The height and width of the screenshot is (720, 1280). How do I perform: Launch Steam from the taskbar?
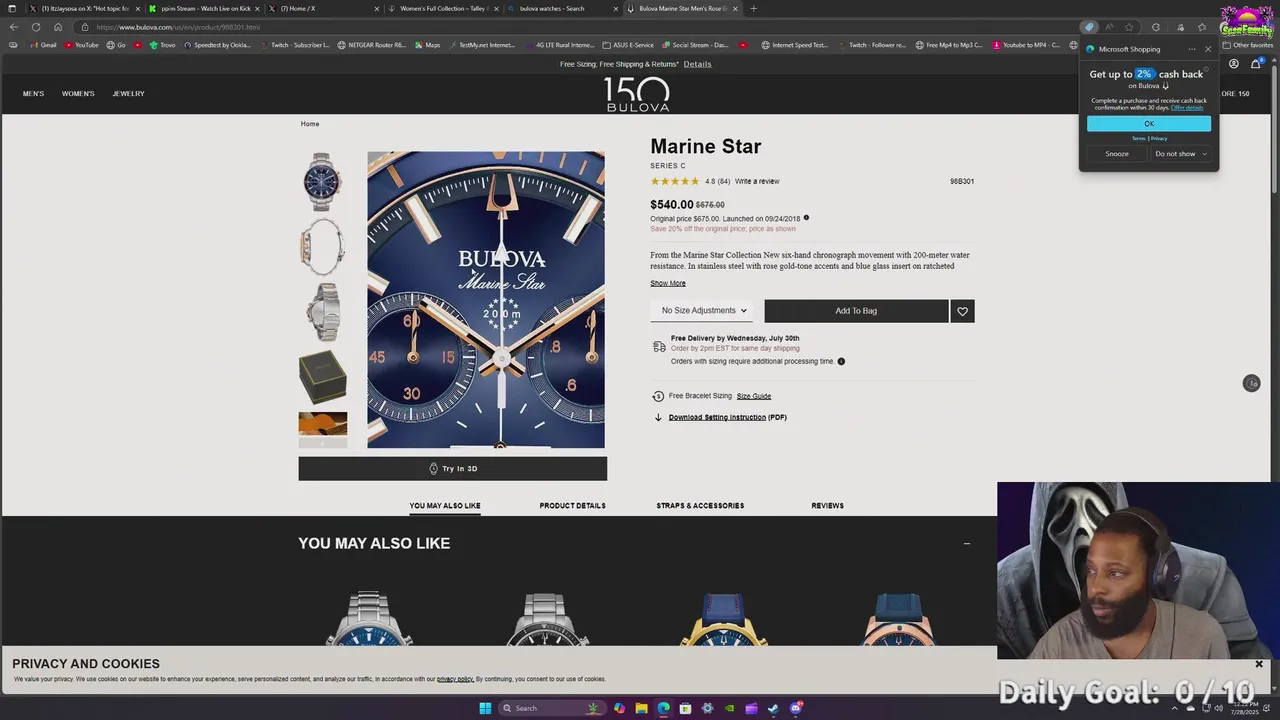click(x=773, y=708)
